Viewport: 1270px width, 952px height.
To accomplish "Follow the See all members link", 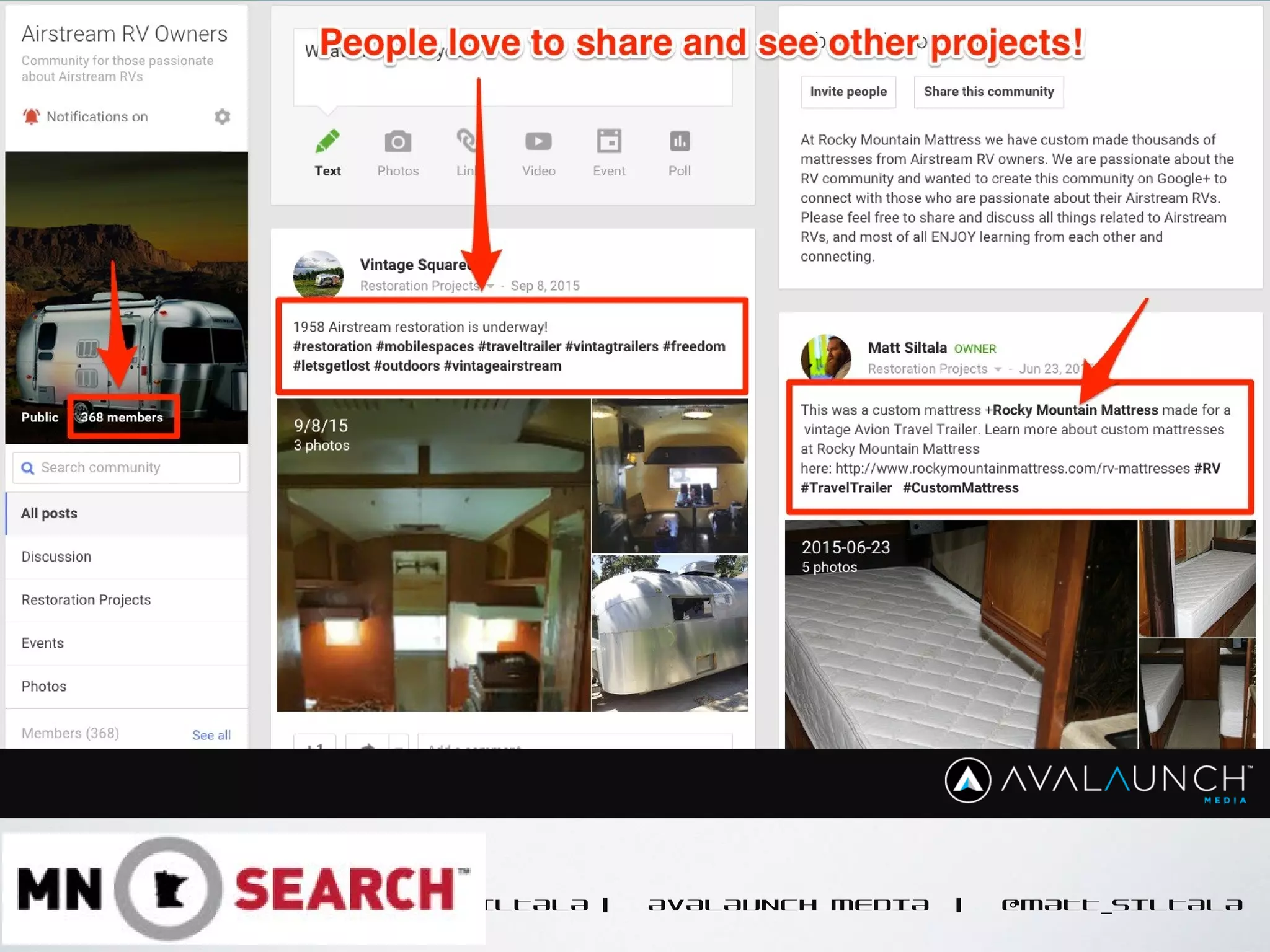I will (x=211, y=735).
